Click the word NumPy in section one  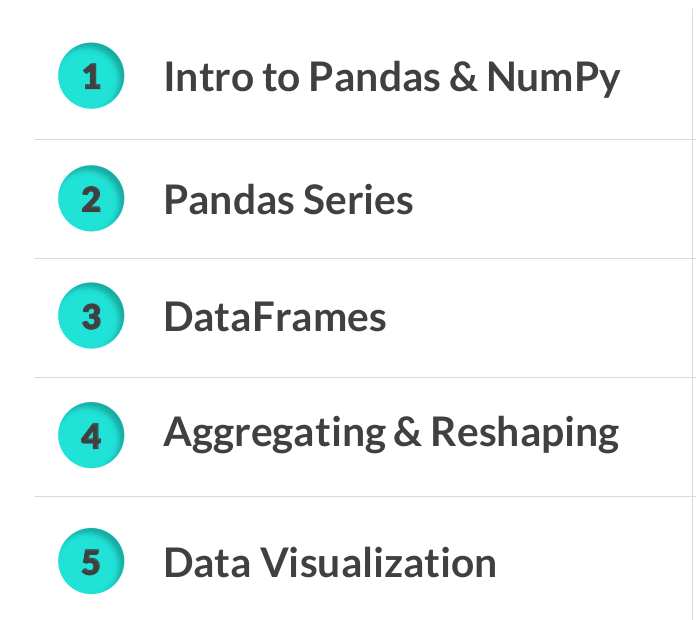click(x=553, y=77)
